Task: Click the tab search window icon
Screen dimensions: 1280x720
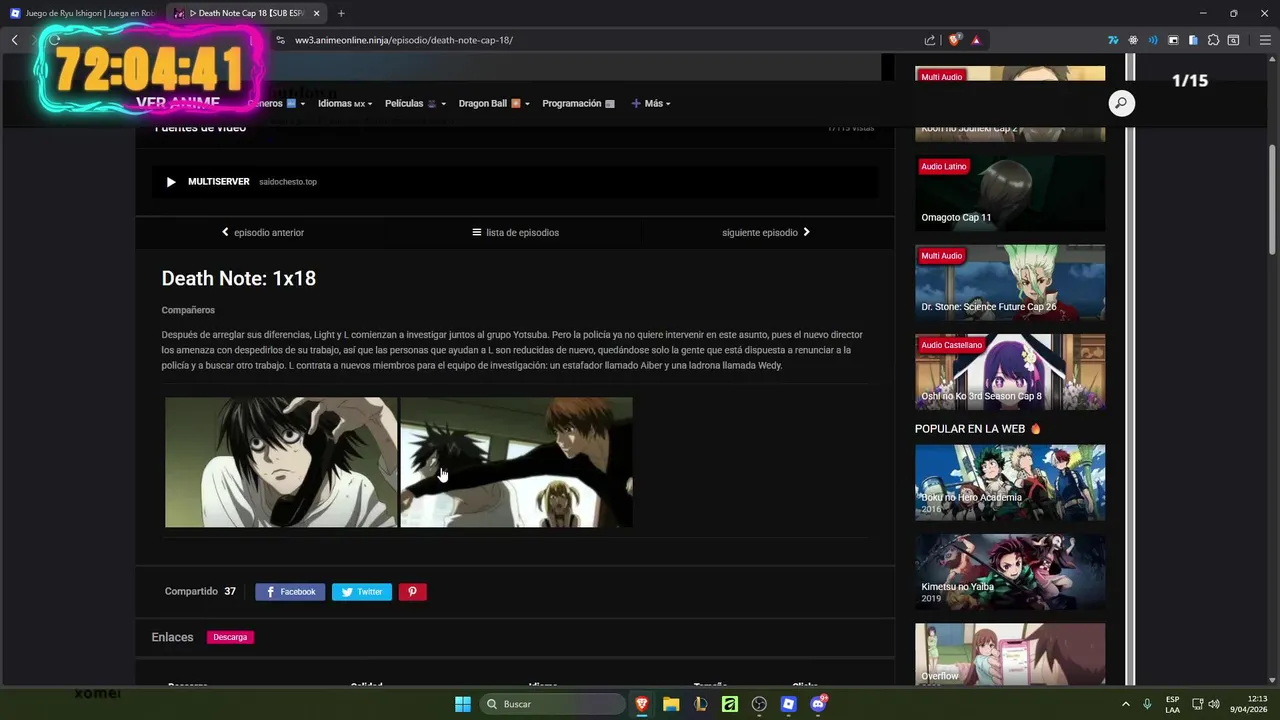Action: pos(1234,40)
